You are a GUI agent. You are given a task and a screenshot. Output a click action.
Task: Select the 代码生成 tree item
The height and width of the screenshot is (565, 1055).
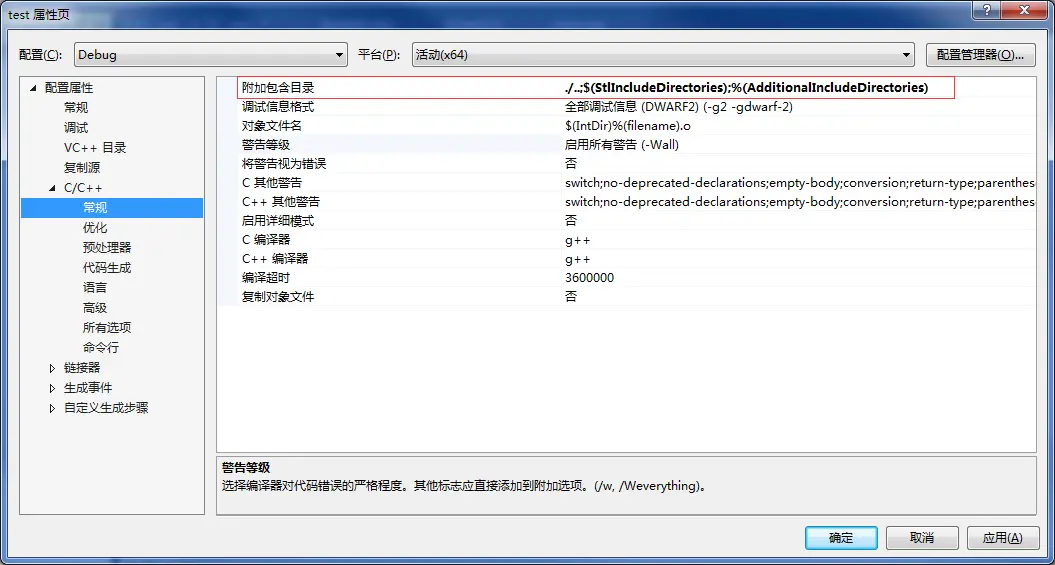pos(107,268)
